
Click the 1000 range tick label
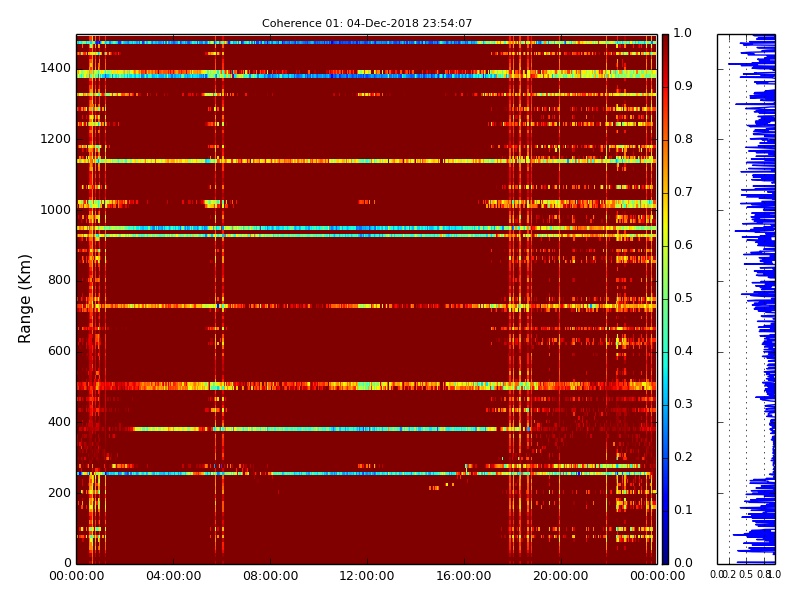[56, 210]
